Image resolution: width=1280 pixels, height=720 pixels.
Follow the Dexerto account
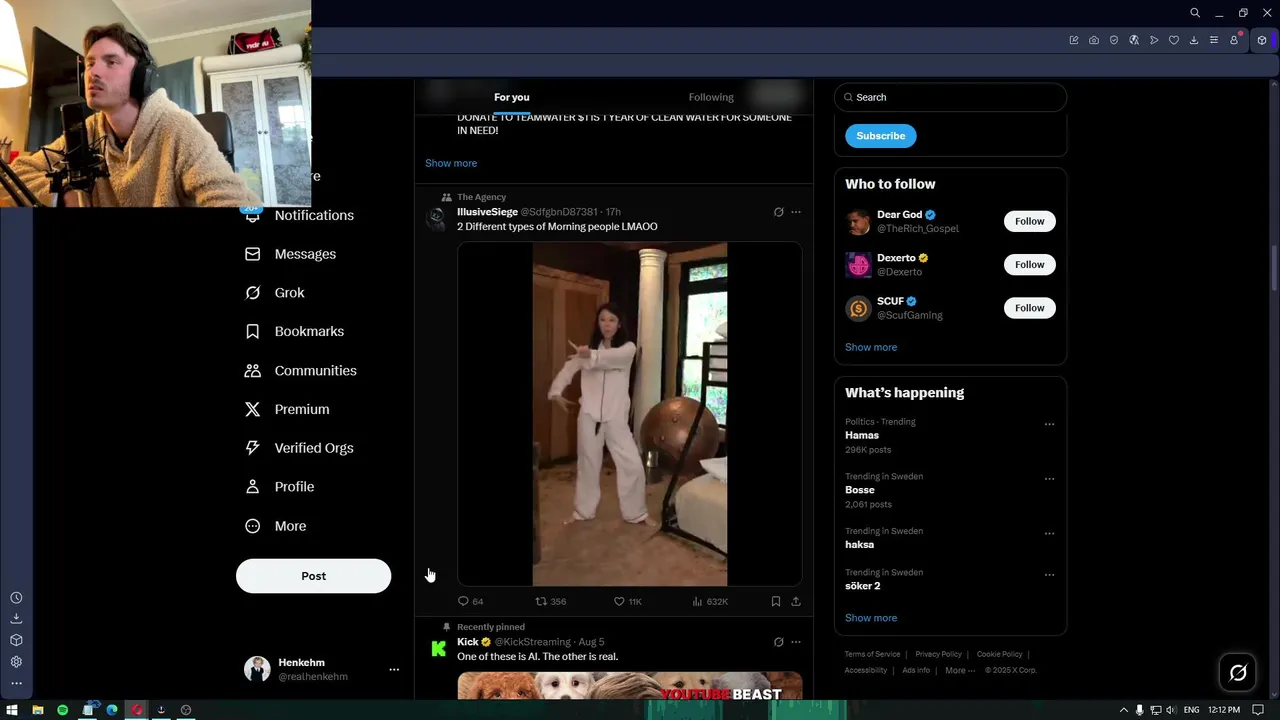tap(1029, 264)
